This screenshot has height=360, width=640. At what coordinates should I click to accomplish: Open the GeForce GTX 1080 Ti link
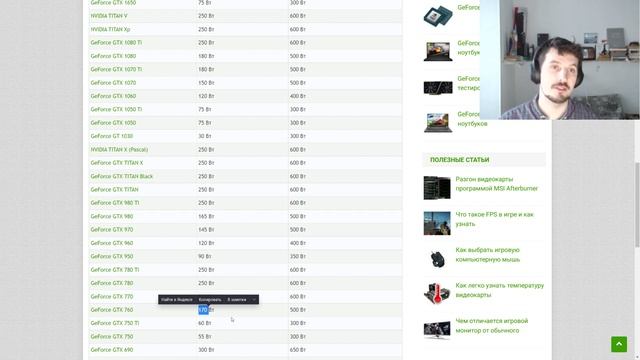pyautogui.click(x=116, y=42)
